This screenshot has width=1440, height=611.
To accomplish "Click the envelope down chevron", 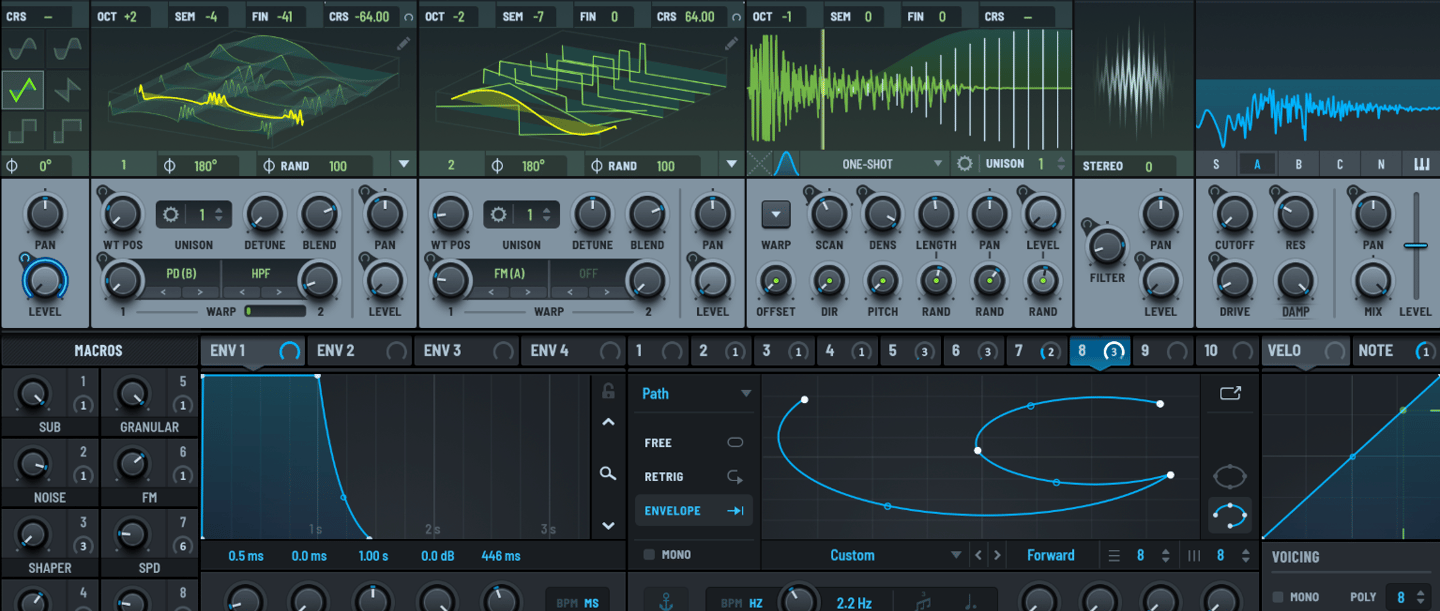I will coord(608,526).
